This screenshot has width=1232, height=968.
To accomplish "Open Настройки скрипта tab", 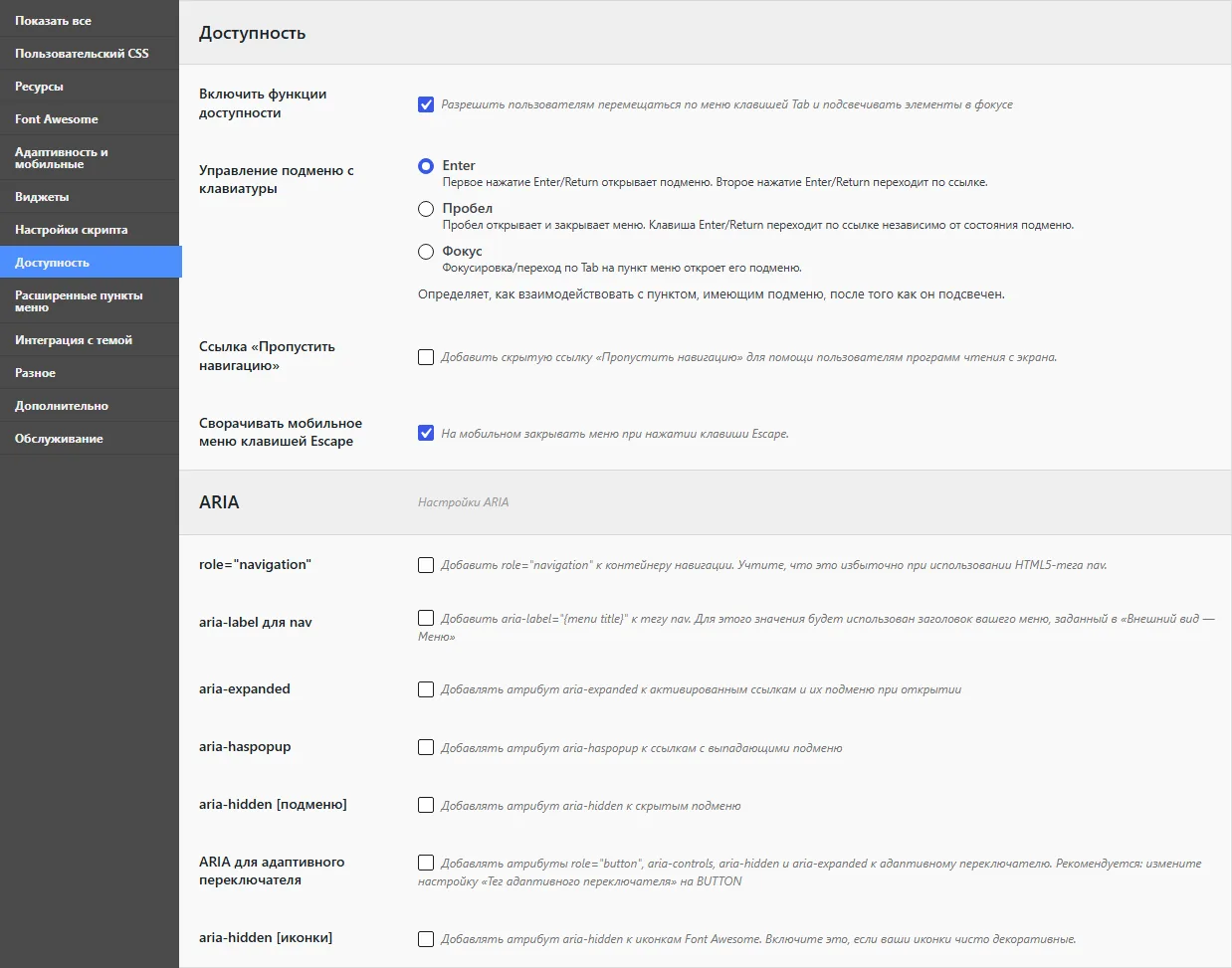I will click(90, 230).
